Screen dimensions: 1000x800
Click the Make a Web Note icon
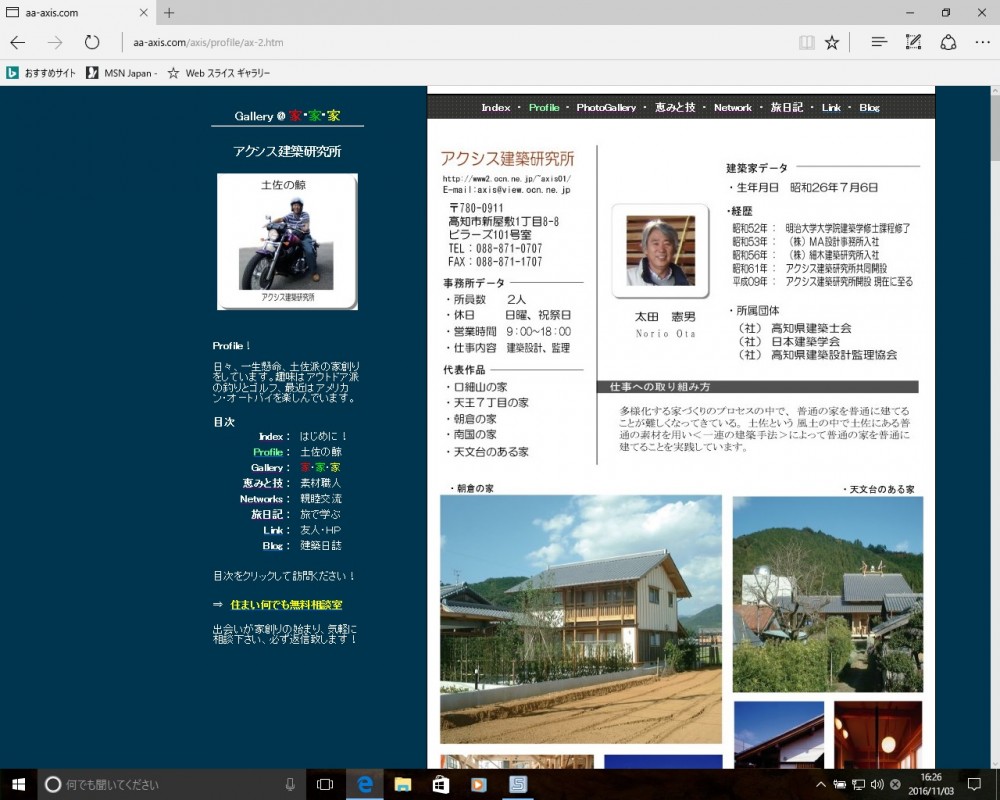pyautogui.click(x=913, y=42)
